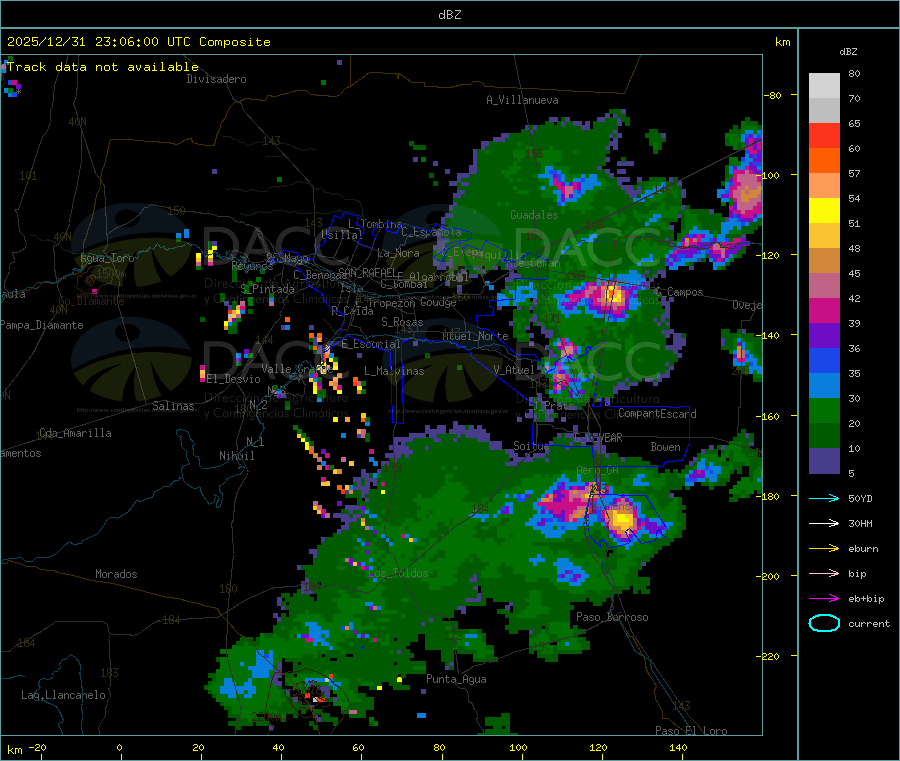Click the 'El_Desvio' map label

tap(234, 379)
